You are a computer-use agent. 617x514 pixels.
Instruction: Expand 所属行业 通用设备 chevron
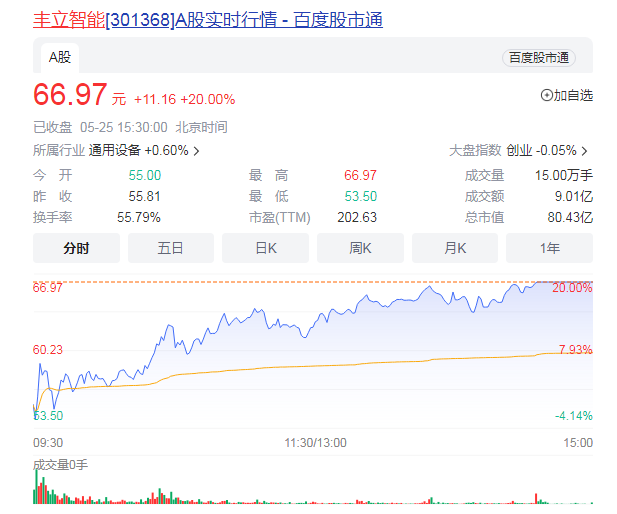point(196,151)
